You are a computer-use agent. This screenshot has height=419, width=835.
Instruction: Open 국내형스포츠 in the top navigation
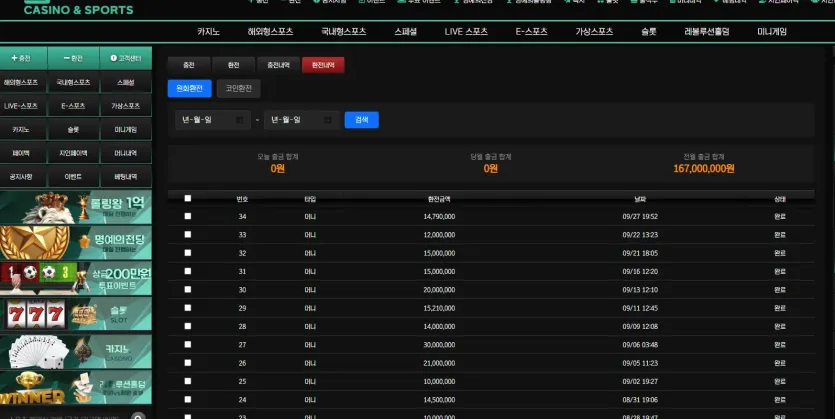tap(343, 31)
